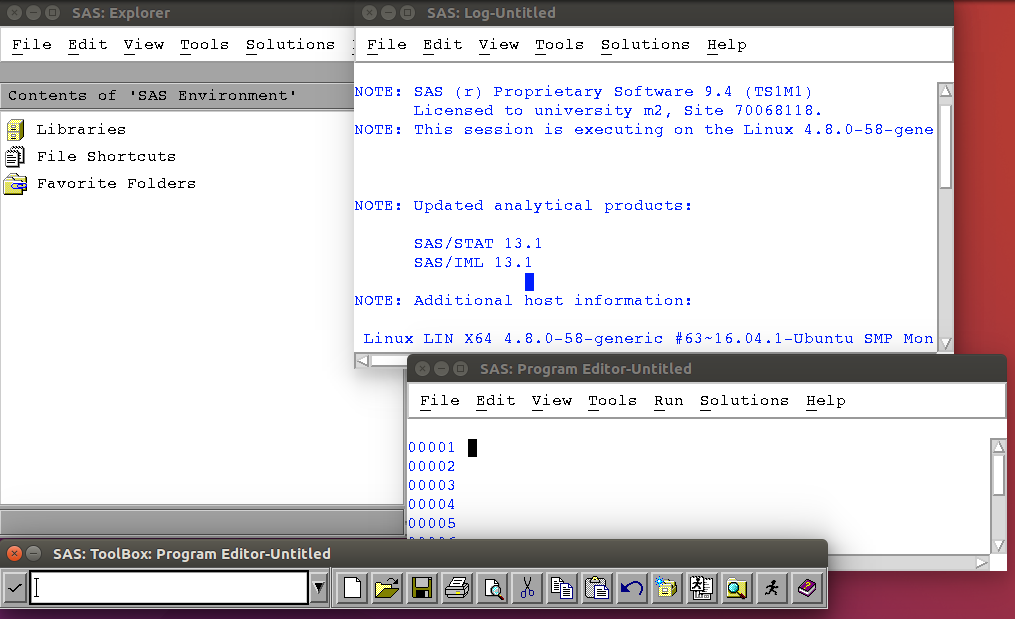
Task: Open the File menu in Log window
Action: pyautogui.click(x=386, y=45)
